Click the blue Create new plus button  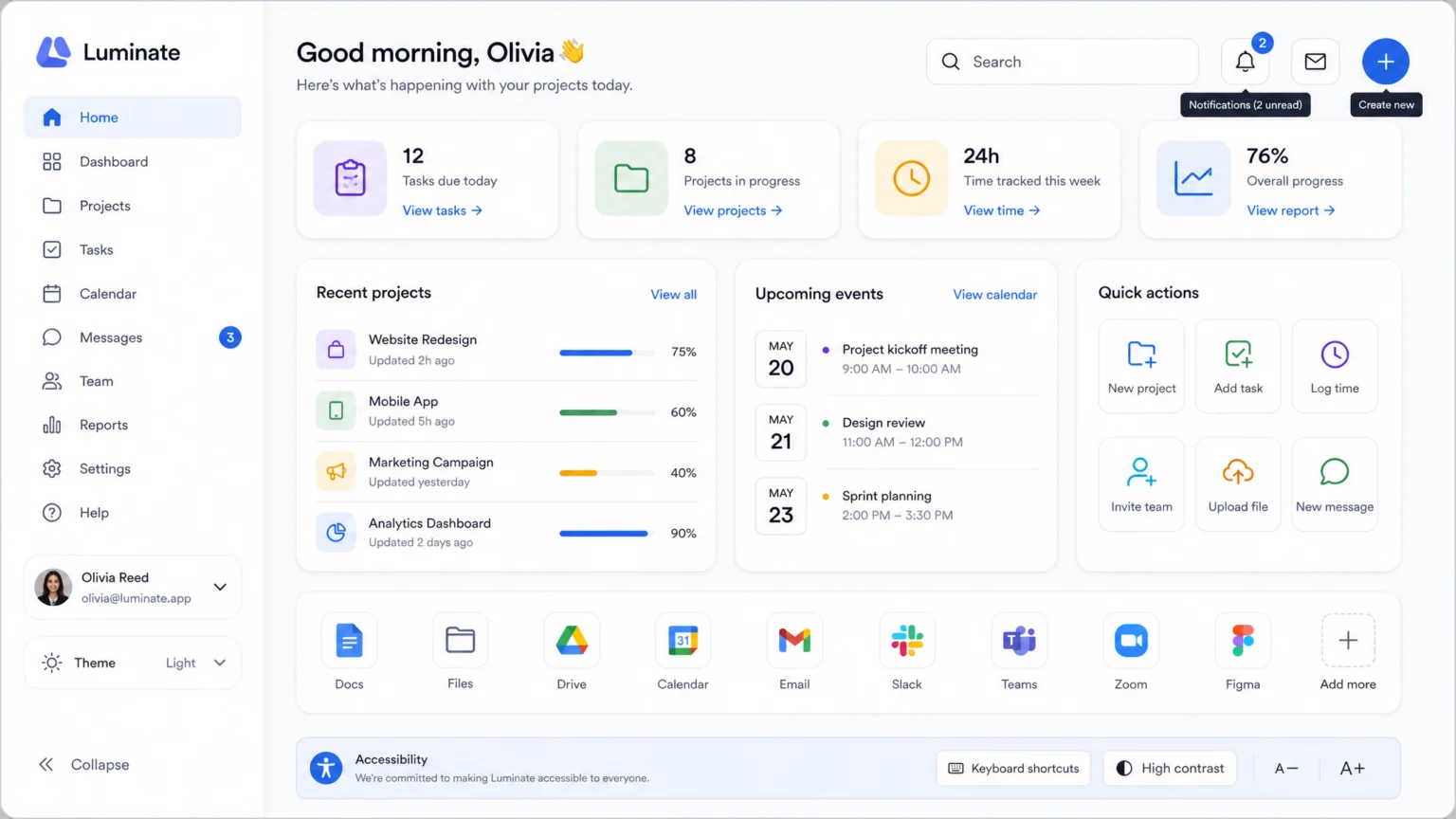(x=1385, y=62)
